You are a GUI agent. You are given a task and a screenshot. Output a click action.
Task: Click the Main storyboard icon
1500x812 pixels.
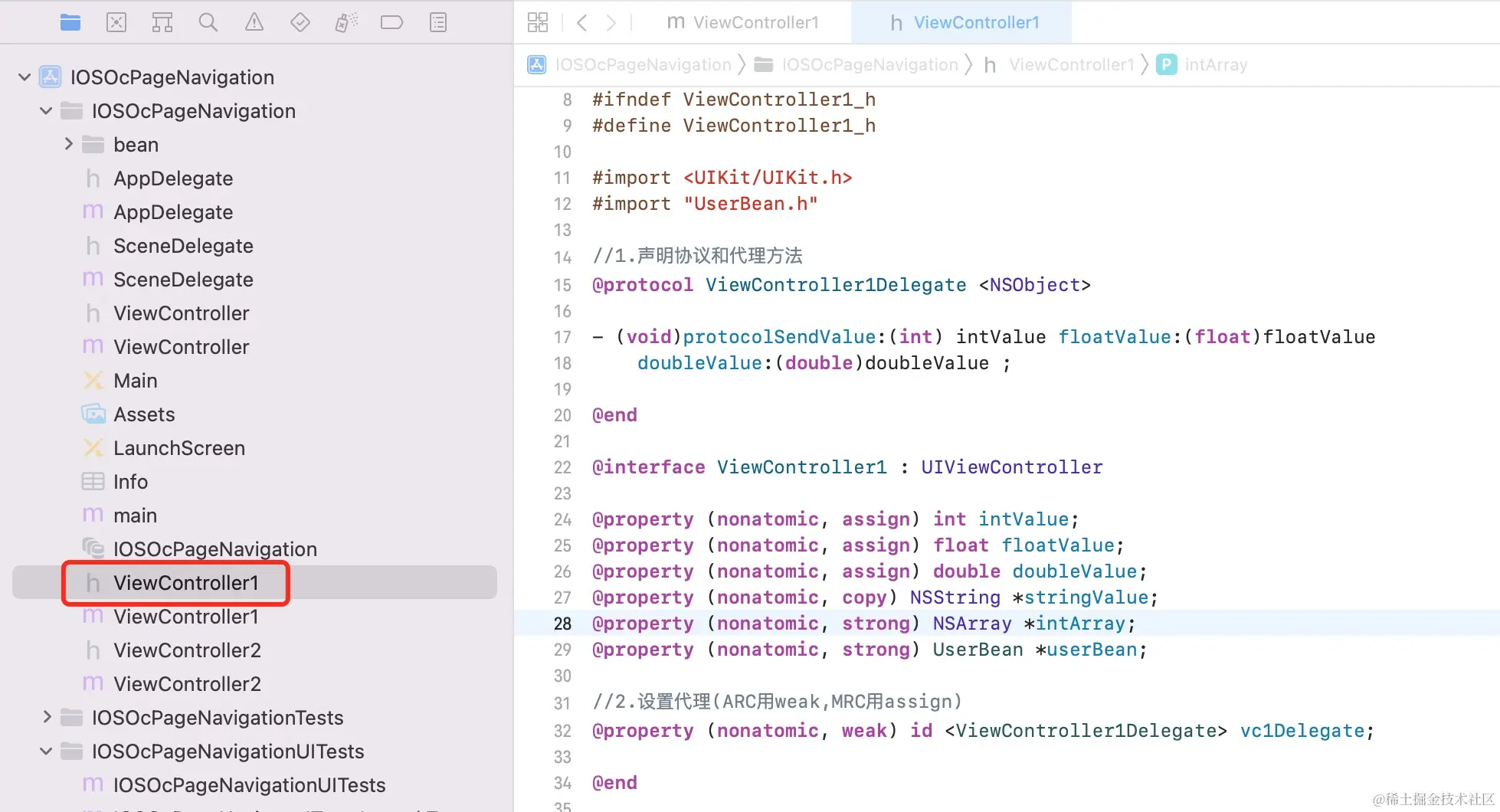tap(93, 381)
